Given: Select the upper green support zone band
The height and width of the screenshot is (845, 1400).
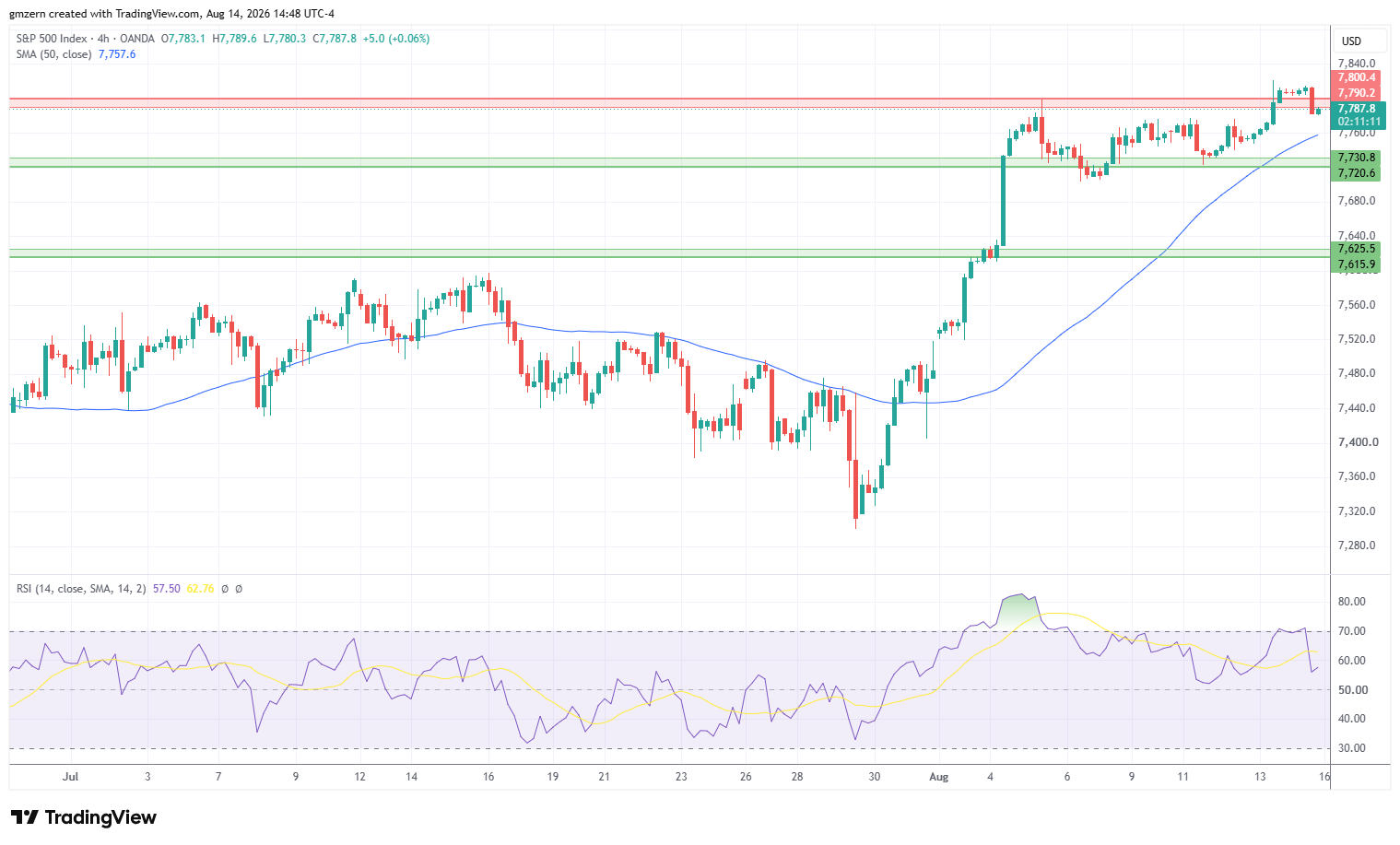Looking at the screenshot, I should (670, 162).
